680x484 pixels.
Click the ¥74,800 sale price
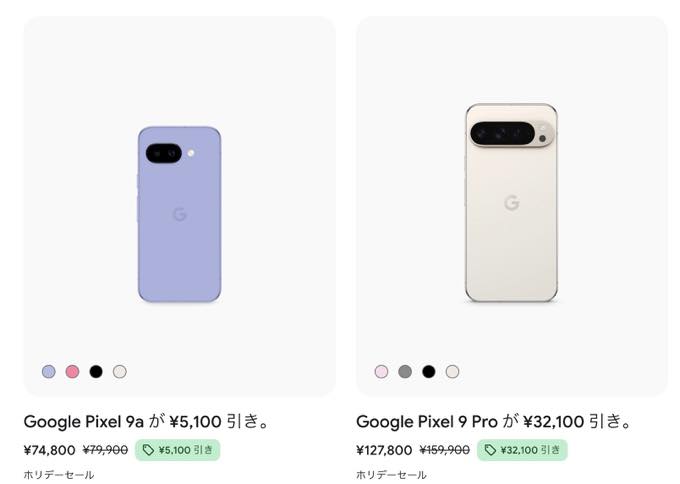coord(49,450)
